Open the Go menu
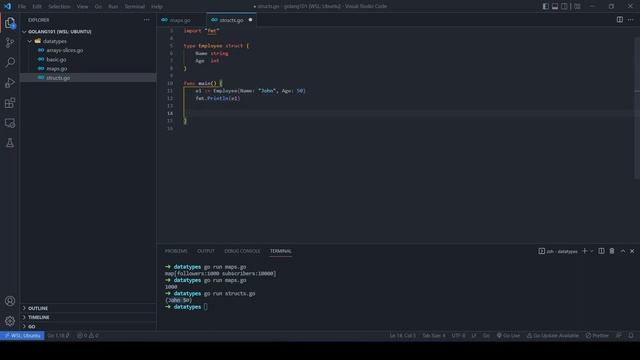 [98, 6]
